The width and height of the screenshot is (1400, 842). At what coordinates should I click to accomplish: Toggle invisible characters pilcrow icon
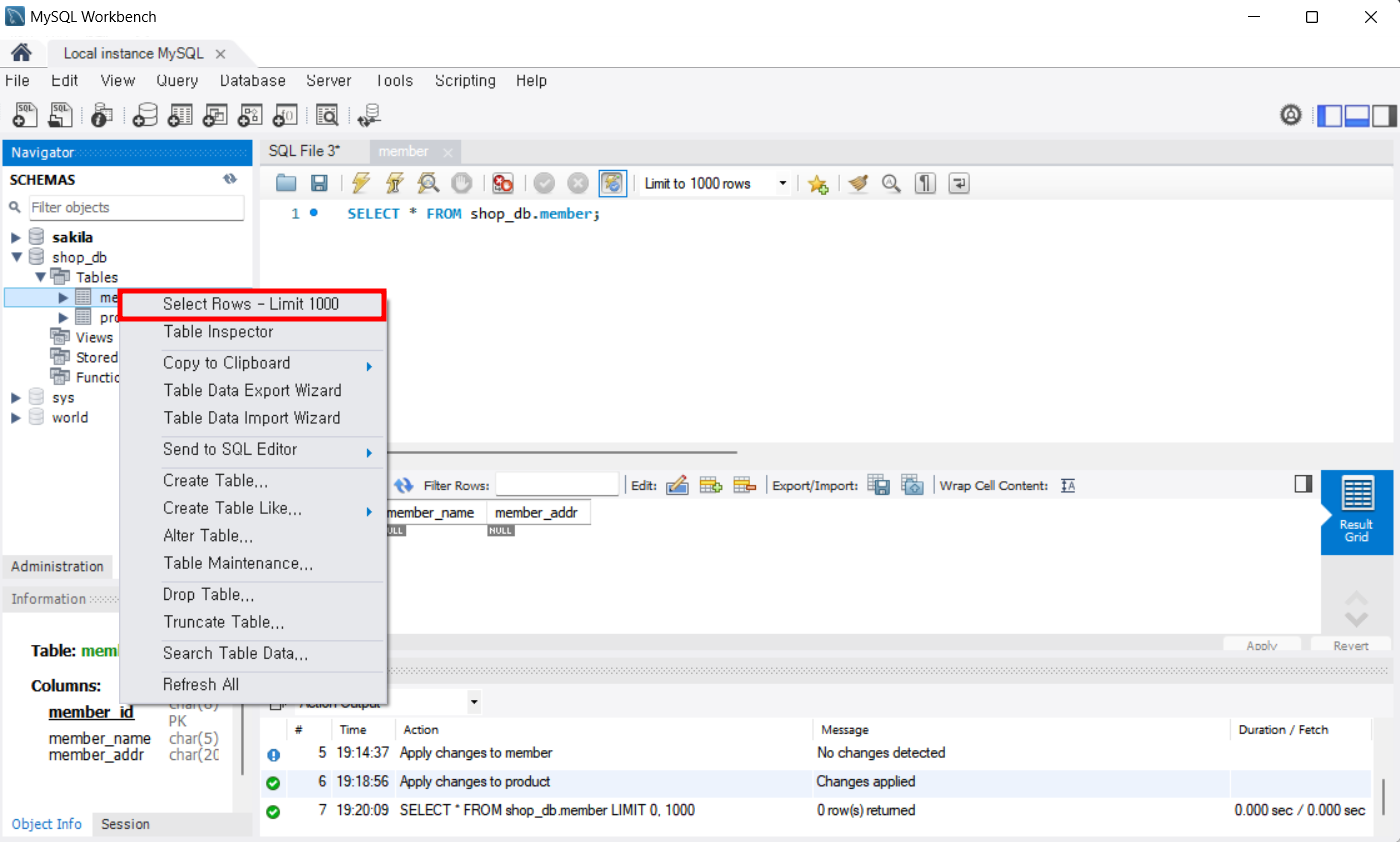coord(926,183)
